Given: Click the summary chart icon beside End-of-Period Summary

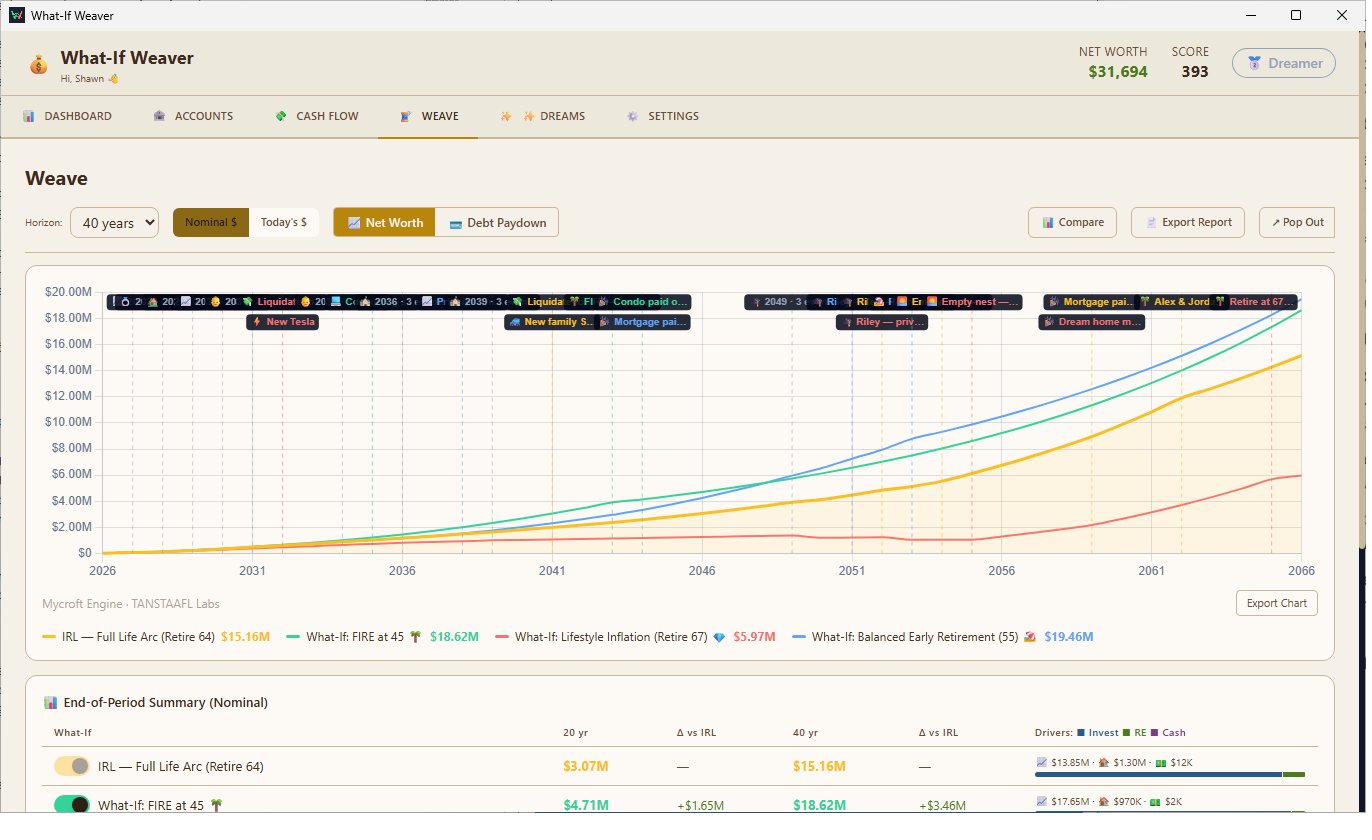Looking at the screenshot, I should tap(51, 702).
